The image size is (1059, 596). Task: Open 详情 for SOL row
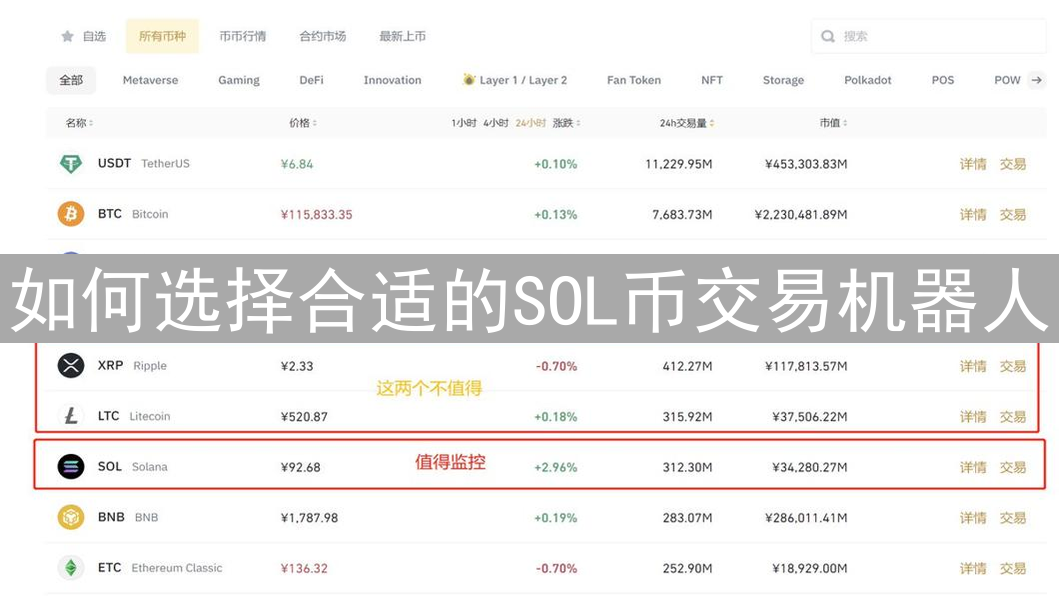click(x=973, y=468)
